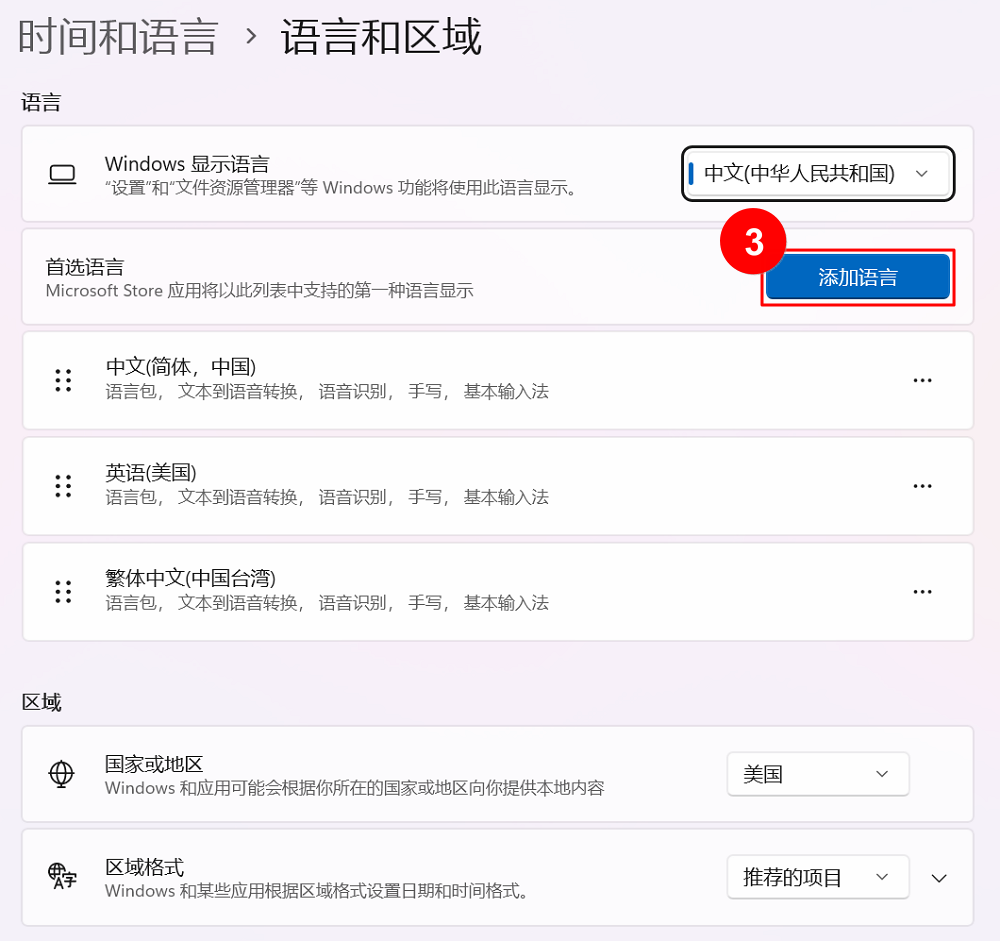Open more options for 中文(简体，中国)
The width and height of the screenshot is (1000, 941).
click(x=922, y=380)
